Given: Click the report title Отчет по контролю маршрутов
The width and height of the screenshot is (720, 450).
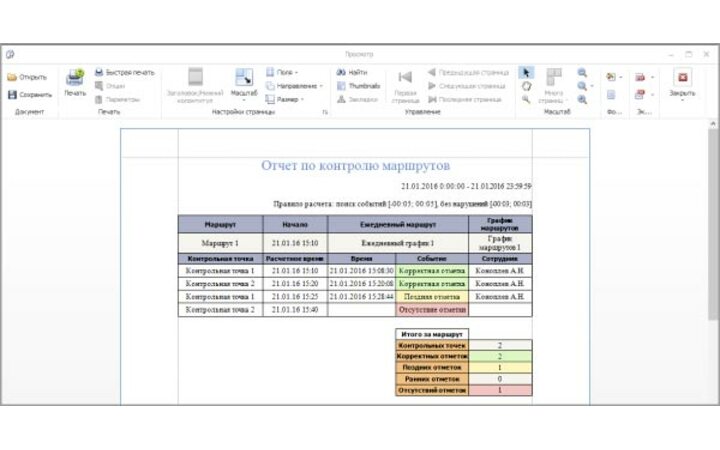Looking at the screenshot, I should [x=354, y=165].
